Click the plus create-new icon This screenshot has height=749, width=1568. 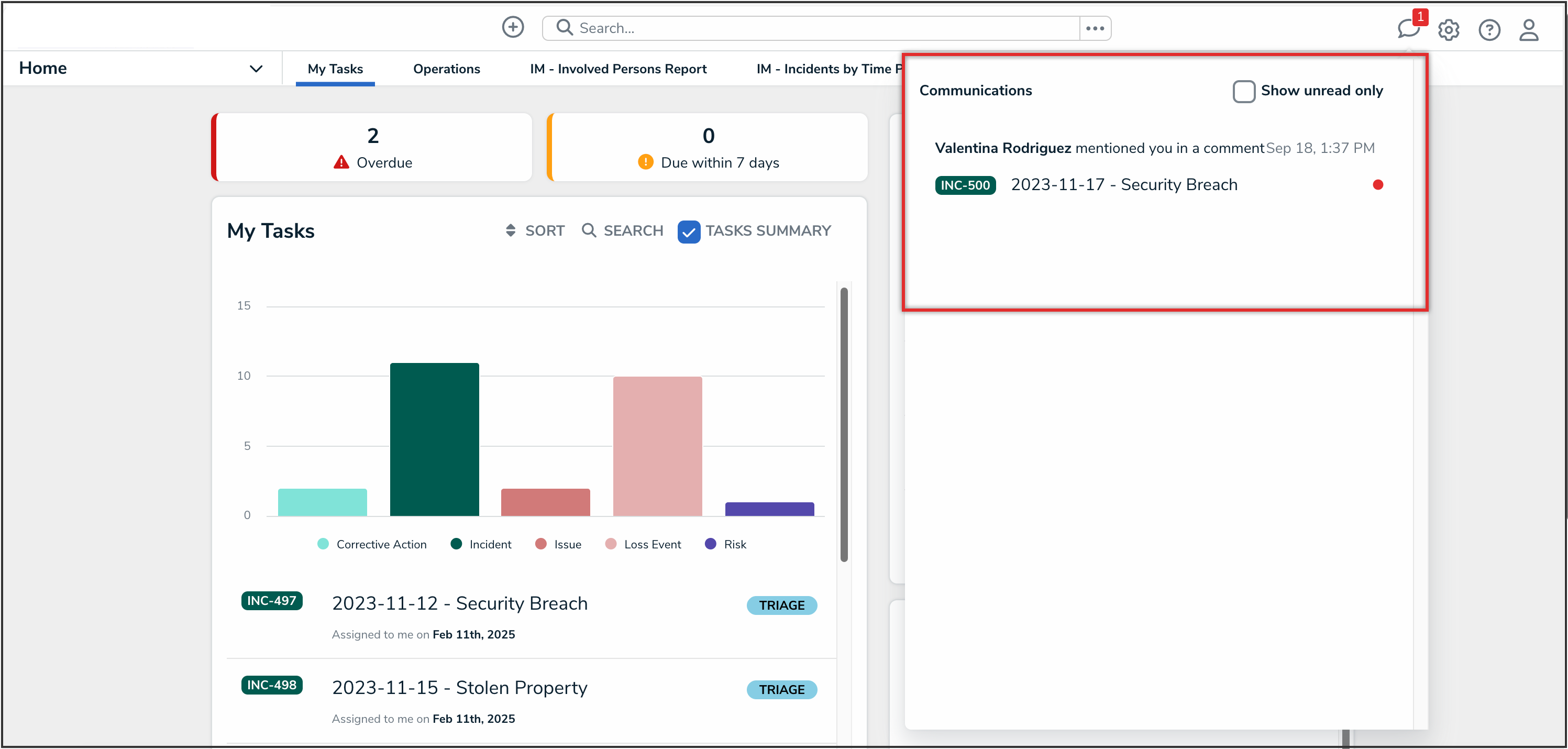[513, 27]
